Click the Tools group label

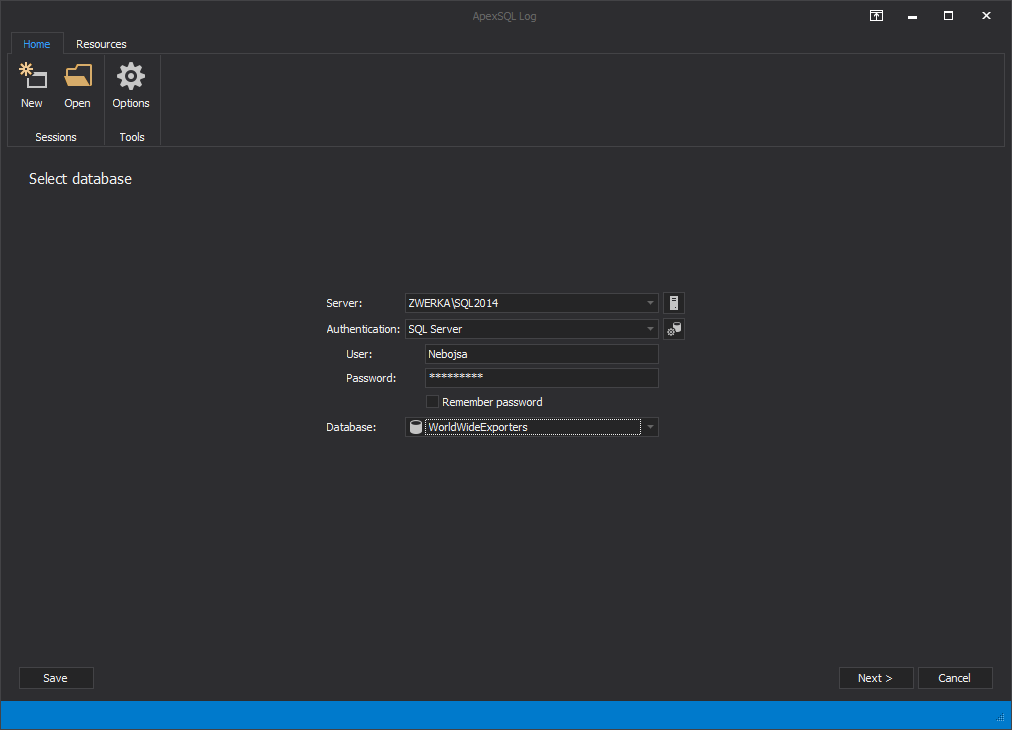tap(132, 137)
